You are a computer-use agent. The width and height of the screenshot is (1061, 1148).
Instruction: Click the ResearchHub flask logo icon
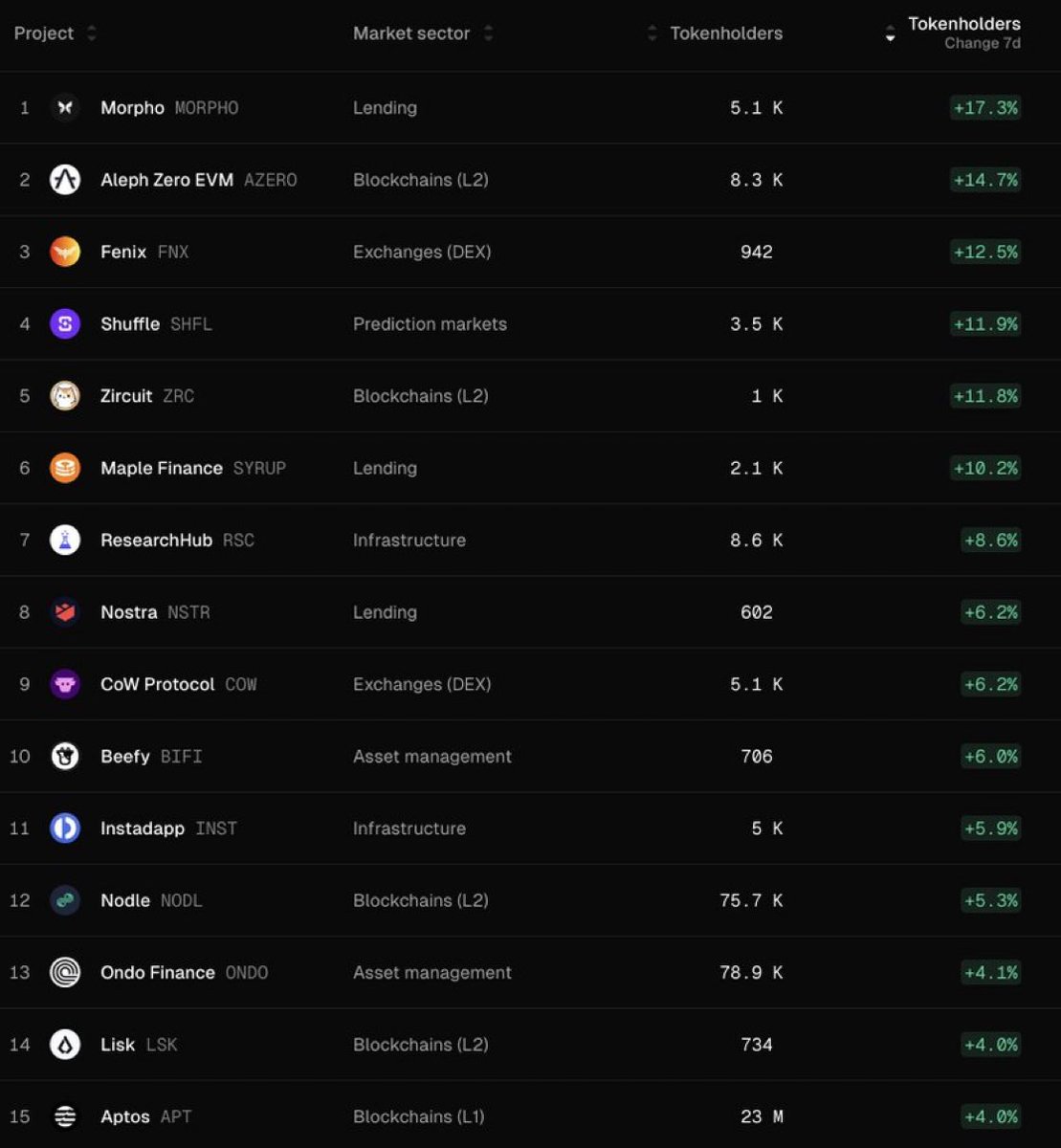point(65,541)
